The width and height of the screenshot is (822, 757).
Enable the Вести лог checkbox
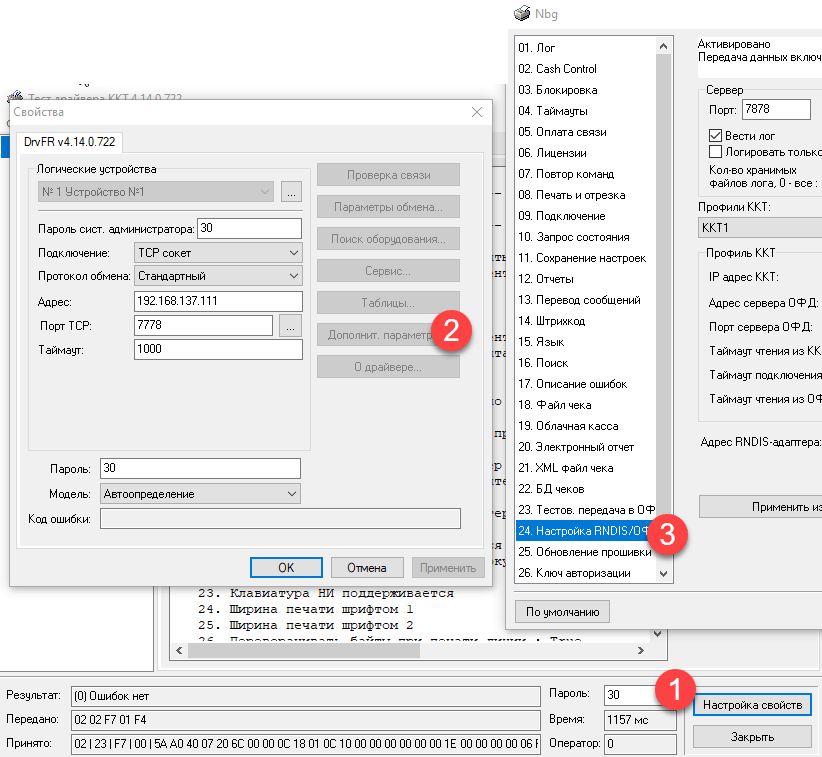[x=715, y=136]
